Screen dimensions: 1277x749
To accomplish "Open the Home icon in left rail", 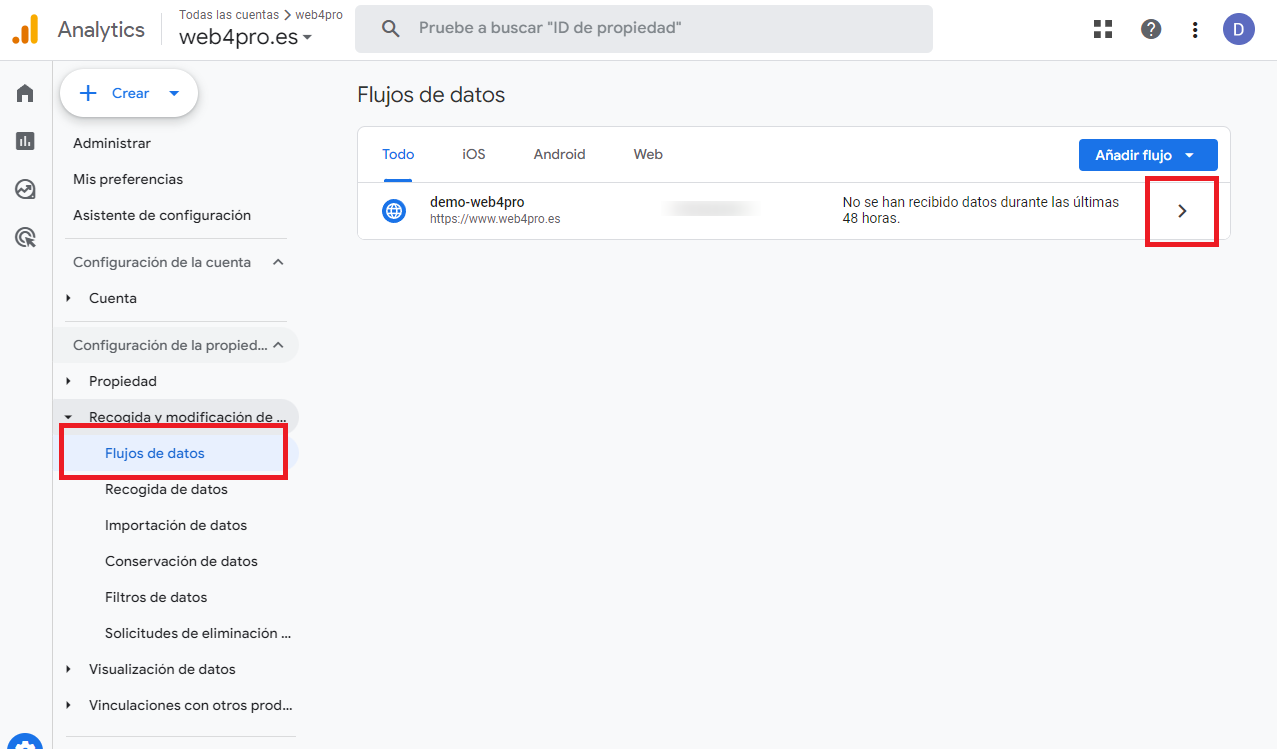I will tap(25, 93).
